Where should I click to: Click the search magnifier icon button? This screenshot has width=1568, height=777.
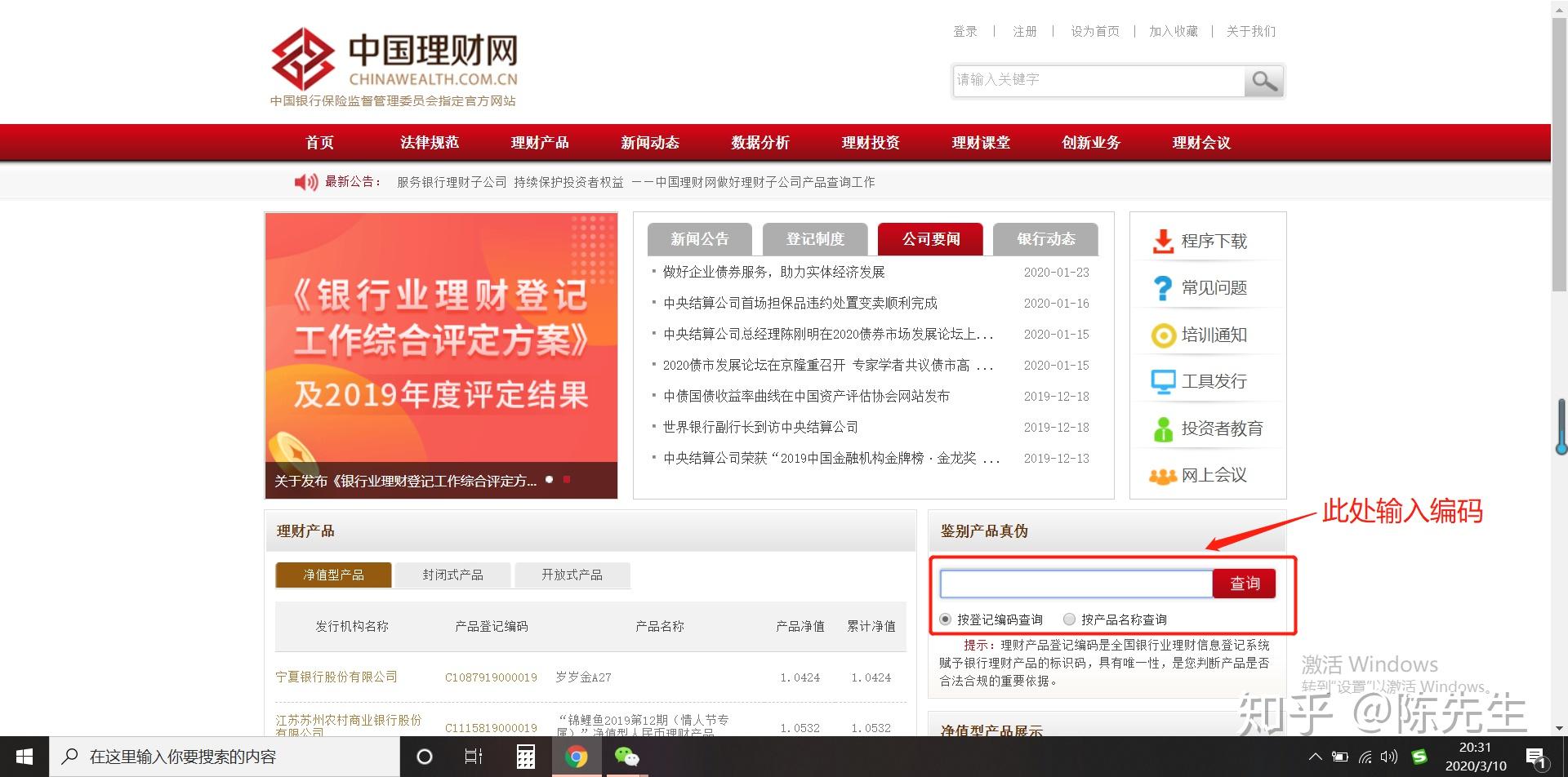point(1264,81)
